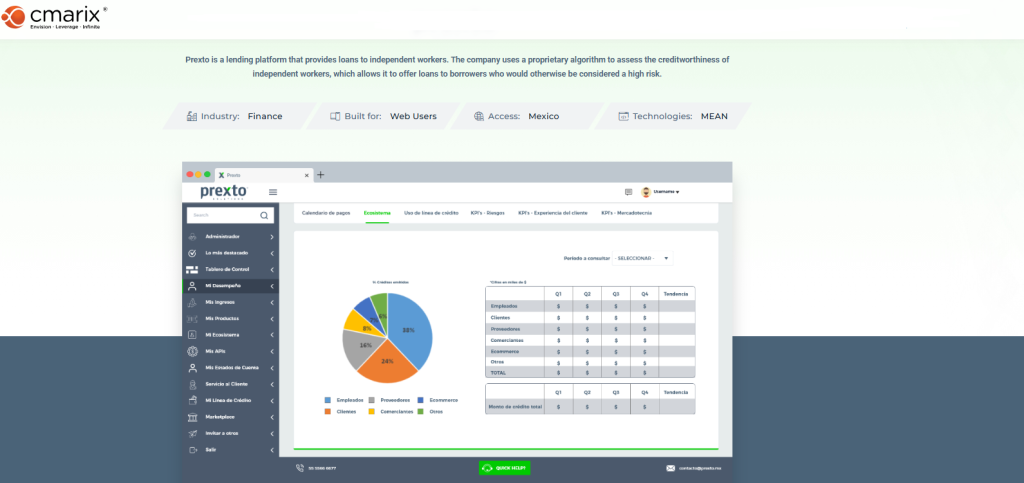Expand the Mis APIs chevron
The image size is (1024, 483).
(x=272, y=351)
